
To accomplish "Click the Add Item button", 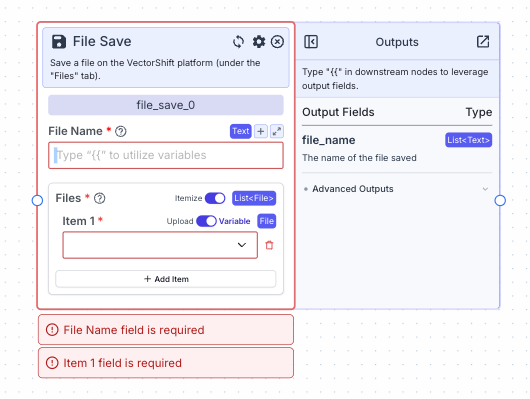I will coord(166,279).
